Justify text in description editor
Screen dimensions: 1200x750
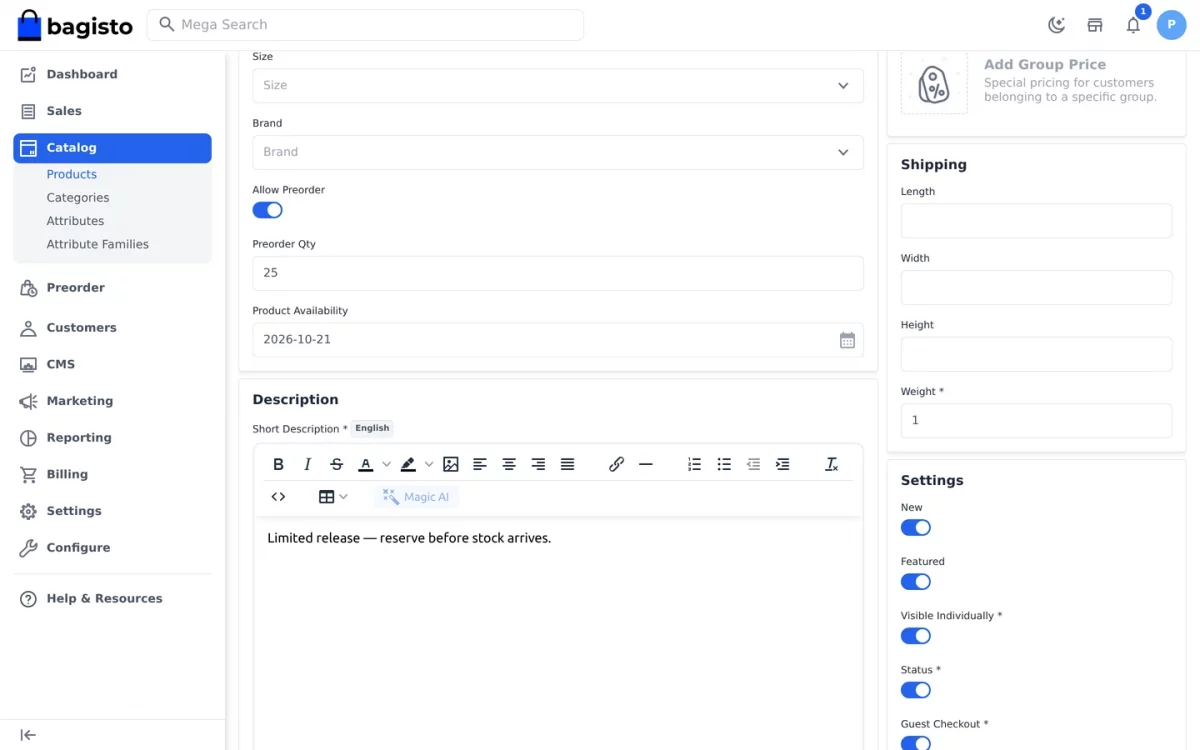point(567,464)
